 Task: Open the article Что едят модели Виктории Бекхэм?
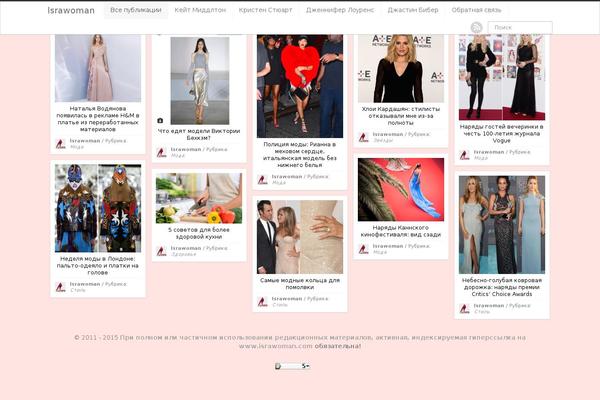pyautogui.click(x=199, y=134)
